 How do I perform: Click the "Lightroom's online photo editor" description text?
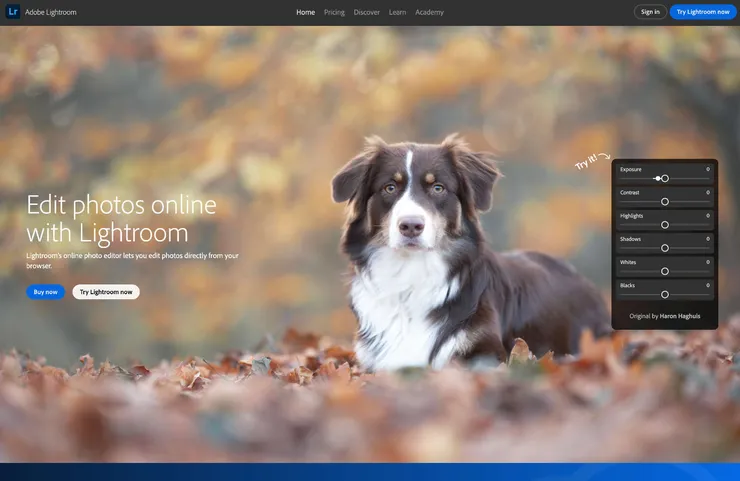132,261
